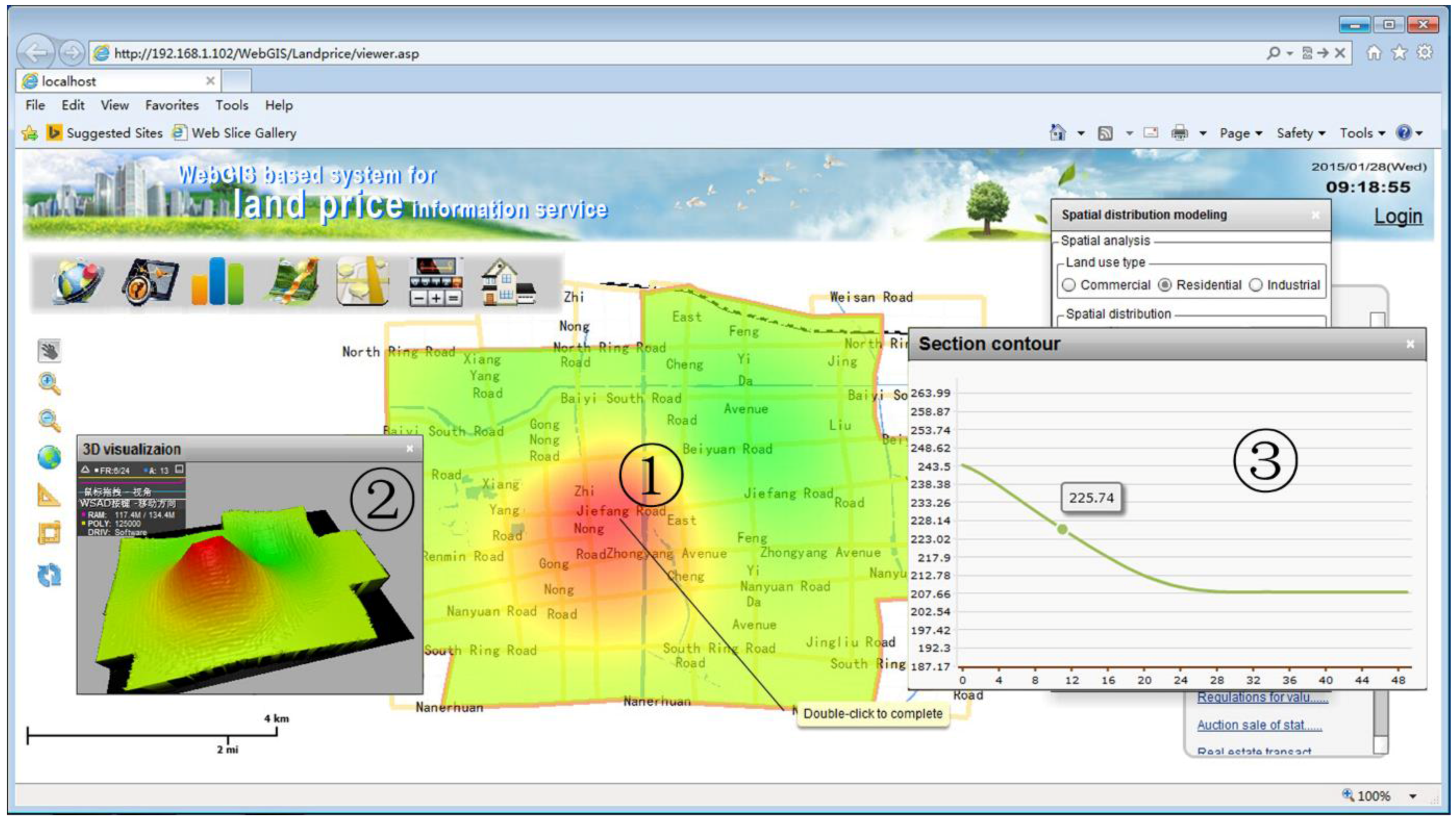Open the Auction sale of stat... link
1456x821 pixels.
point(1259,725)
